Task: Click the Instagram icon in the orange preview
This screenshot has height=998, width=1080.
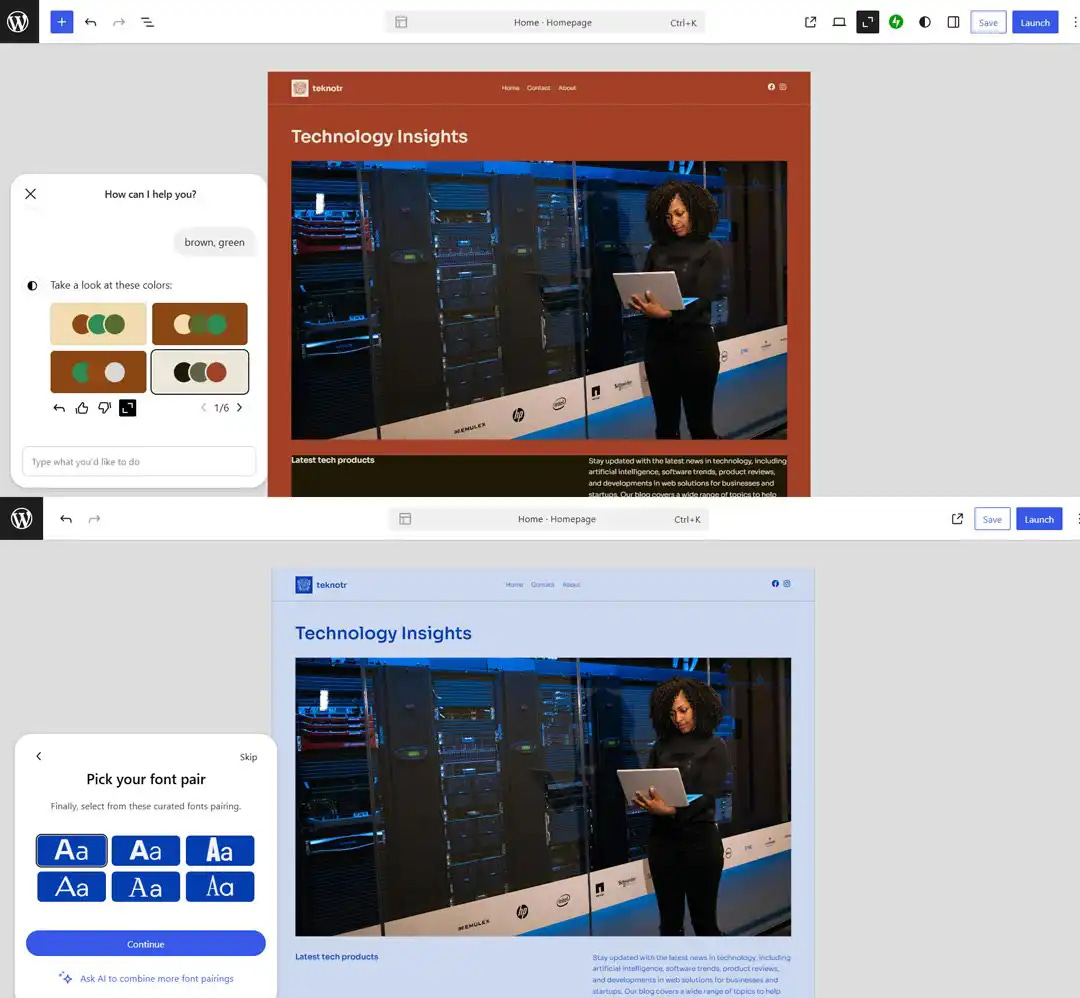Action: [783, 87]
